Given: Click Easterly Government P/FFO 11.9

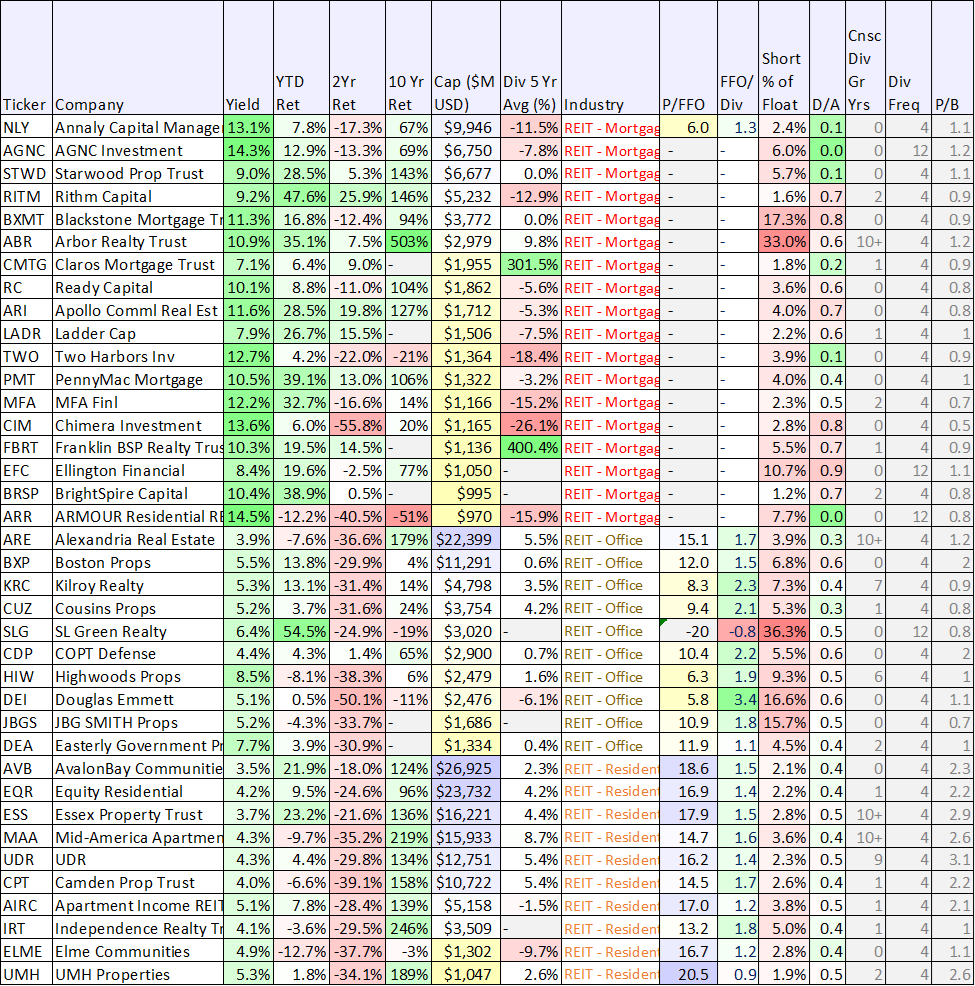Looking at the screenshot, I should point(688,746).
